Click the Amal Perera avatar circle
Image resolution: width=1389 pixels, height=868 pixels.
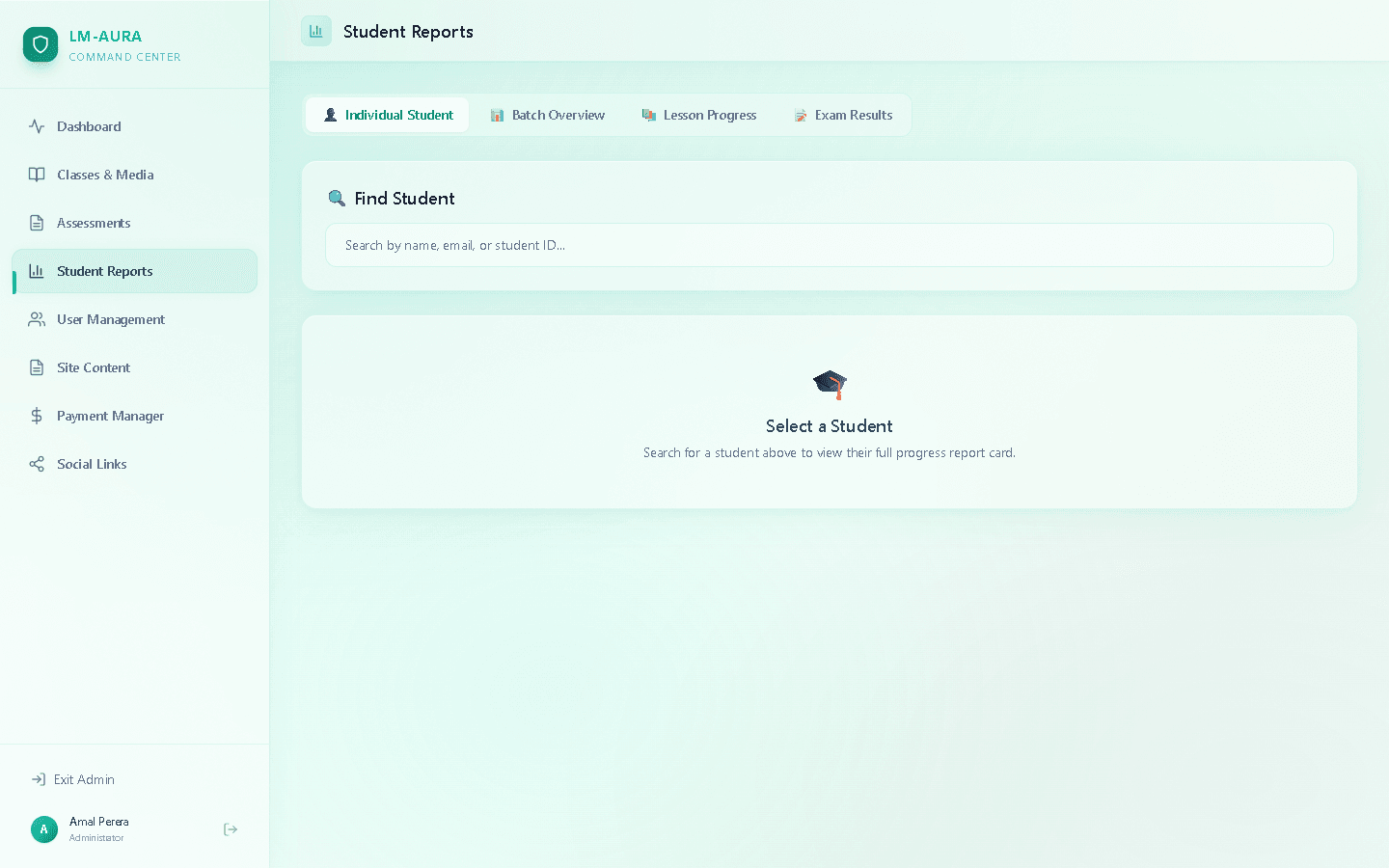coord(44,829)
